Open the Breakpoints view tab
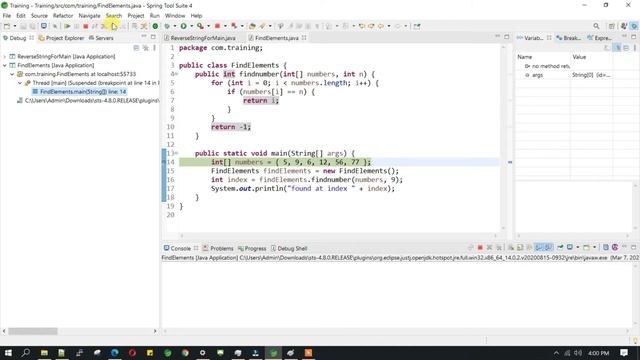 tap(569, 38)
